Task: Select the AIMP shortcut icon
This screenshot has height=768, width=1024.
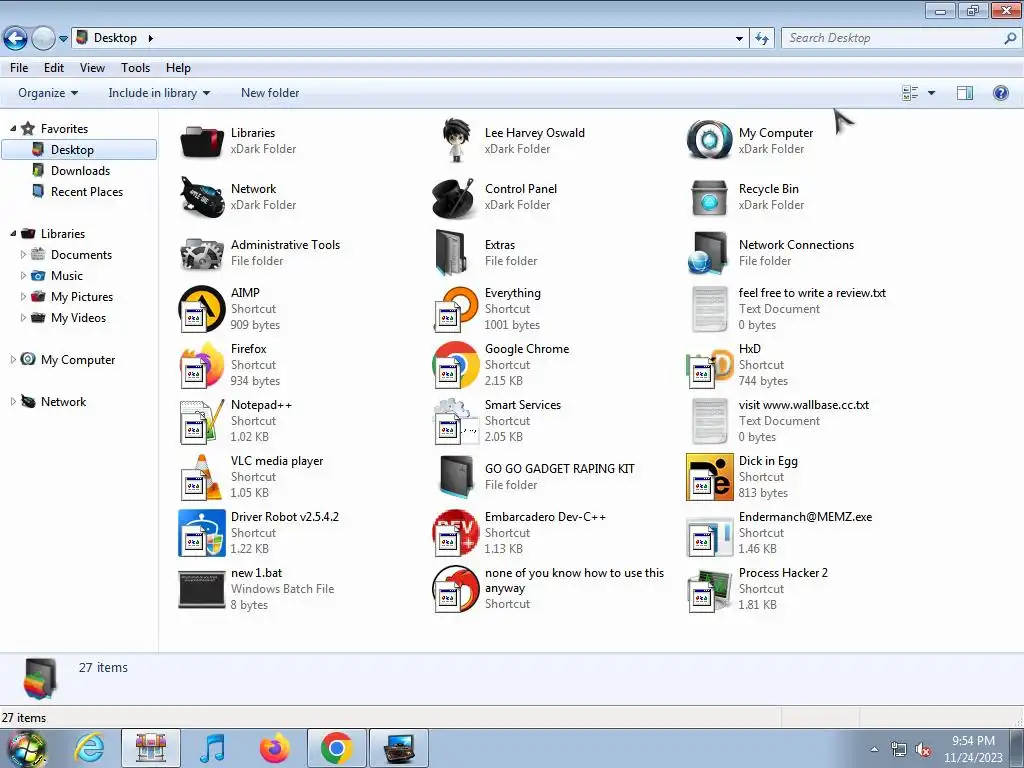Action: [202, 309]
